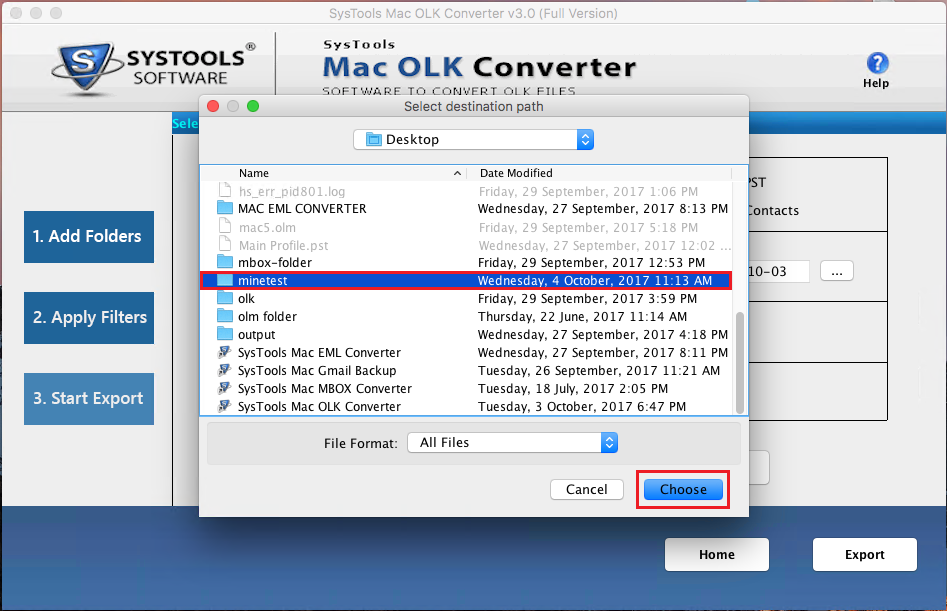This screenshot has height=611, width=947.
Task: Click the Export button in main window
Action: 865,554
